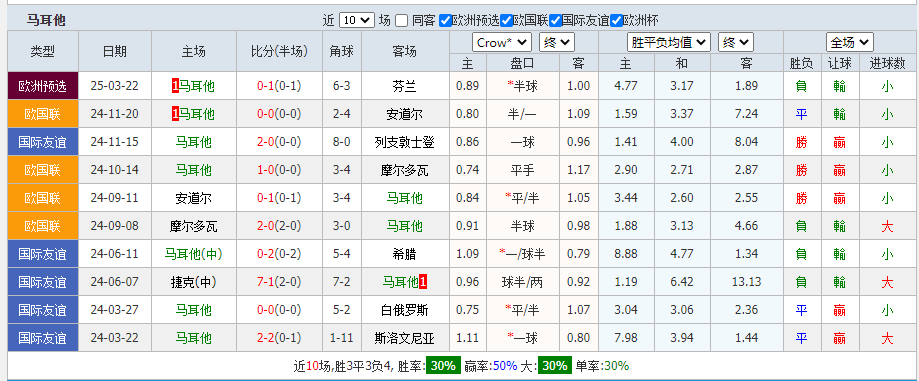
Task: Click the 大 goal result in 捷克 row
Action: [x=887, y=282]
